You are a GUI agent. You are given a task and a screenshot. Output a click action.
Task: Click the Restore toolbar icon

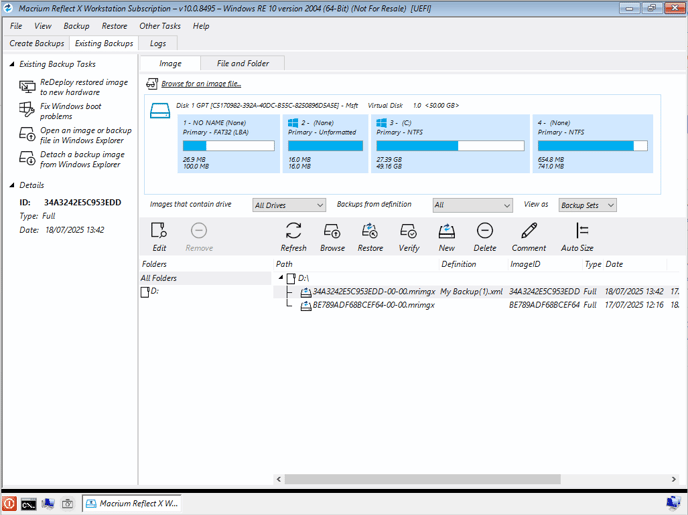[370, 231]
